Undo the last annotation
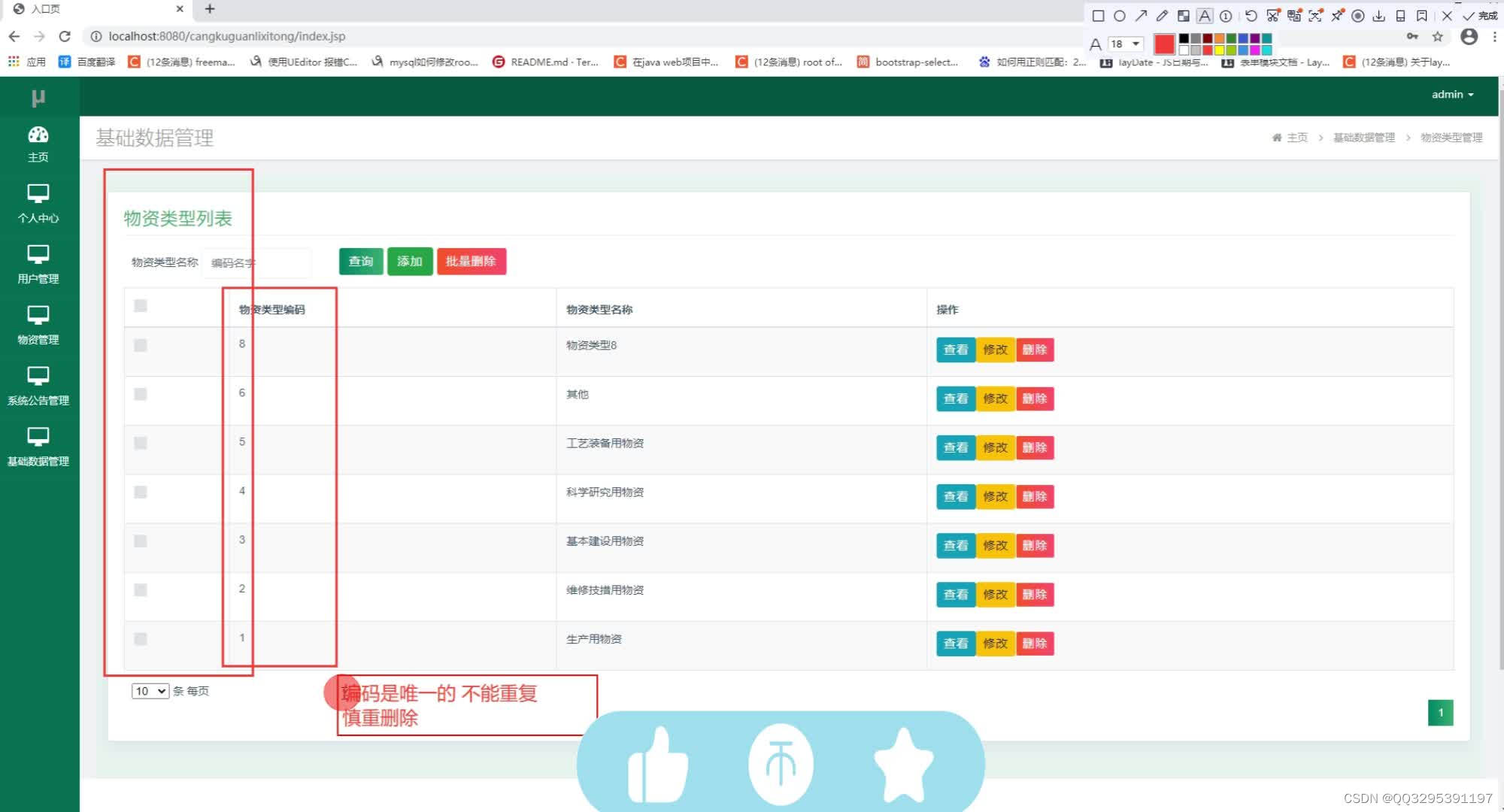The image size is (1504, 812). (x=1251, y=16)
